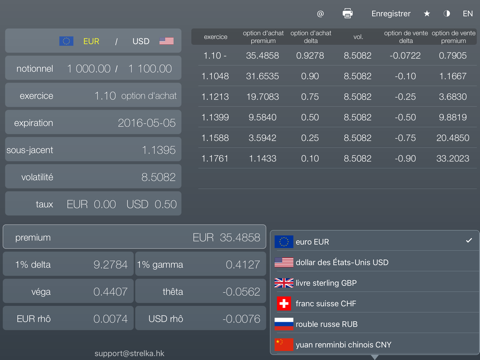480x360 pixels.
Task: Open support@strelka.hk email link
Action: coord(129,353)
